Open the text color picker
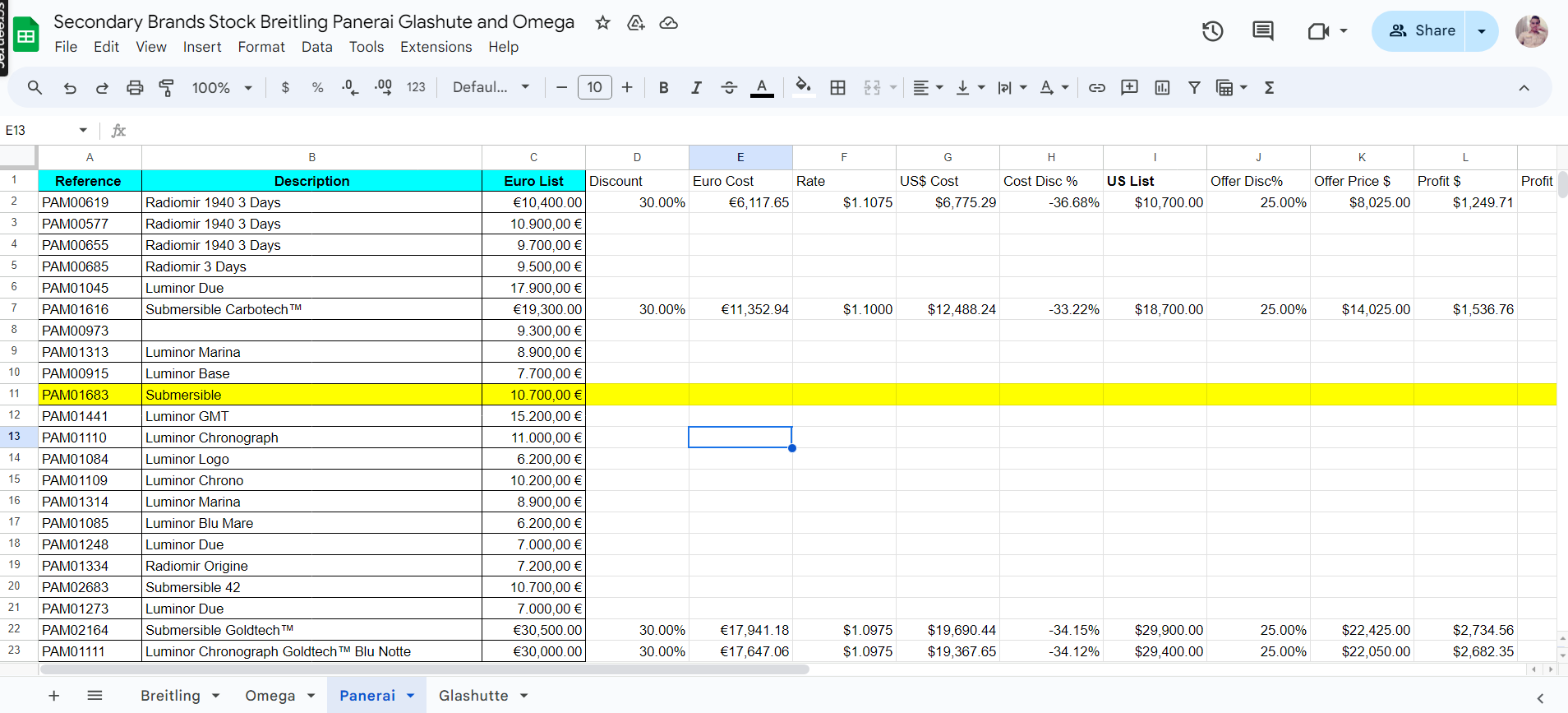This screenshot has width=1568, height=713. (x=762, y=87)
